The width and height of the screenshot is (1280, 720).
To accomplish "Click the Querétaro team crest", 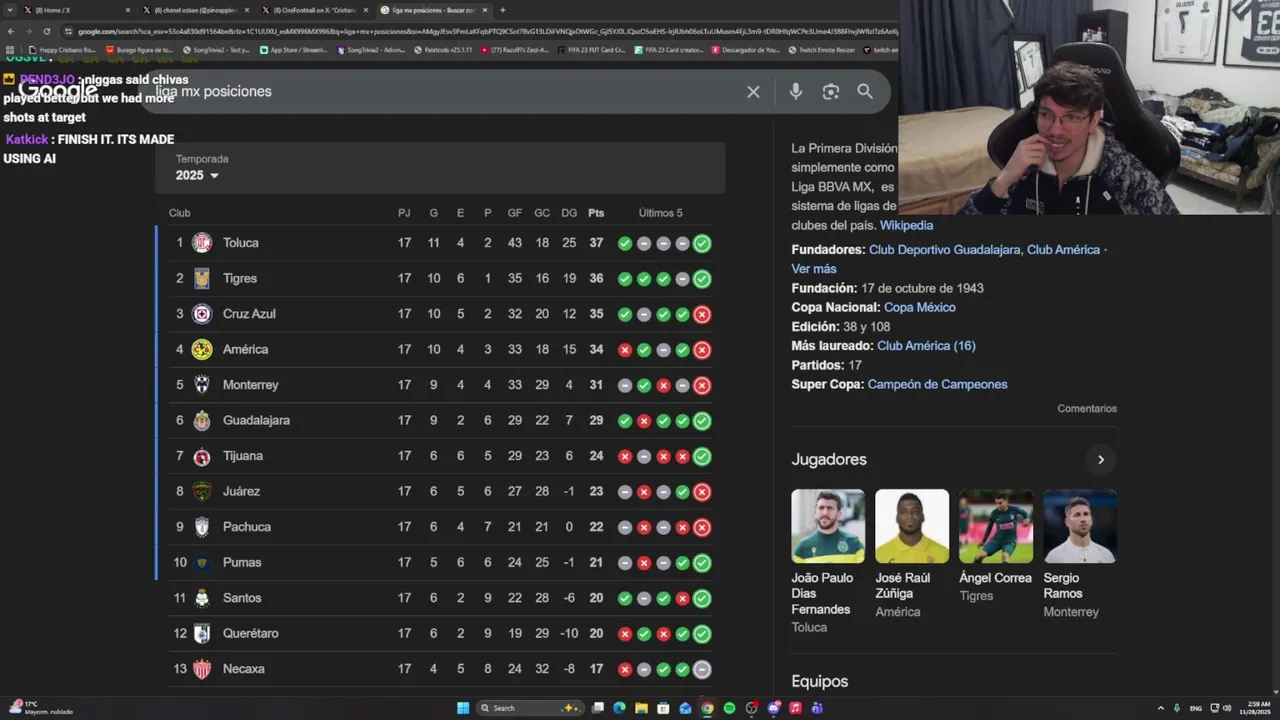I will (202, 634).
